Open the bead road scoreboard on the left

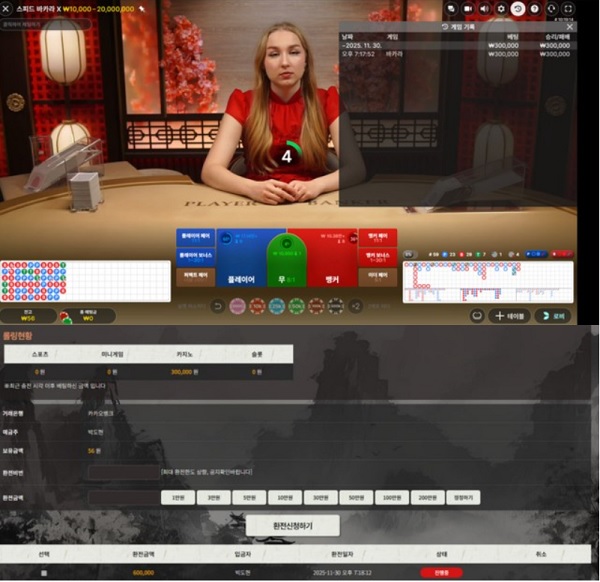tap(85, 281)
